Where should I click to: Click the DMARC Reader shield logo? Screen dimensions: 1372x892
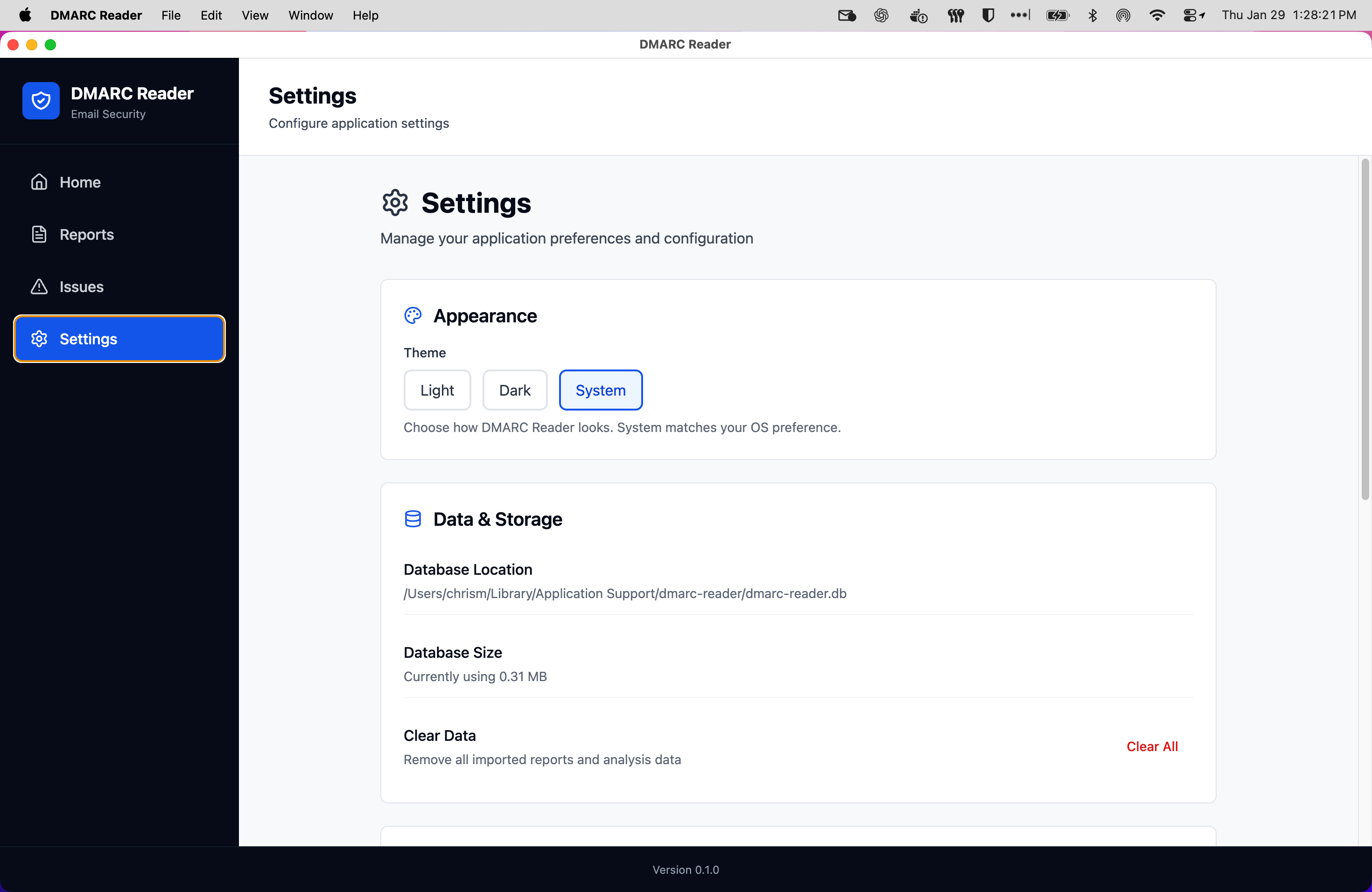(41, 100)
